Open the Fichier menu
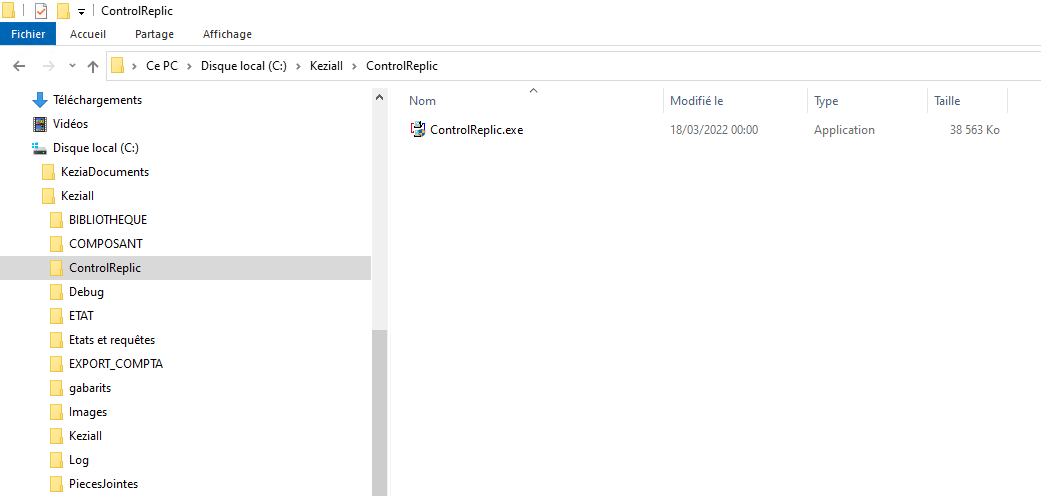Image resolution: width=1041 pixels, height=496 pixels. click(28, 34)
